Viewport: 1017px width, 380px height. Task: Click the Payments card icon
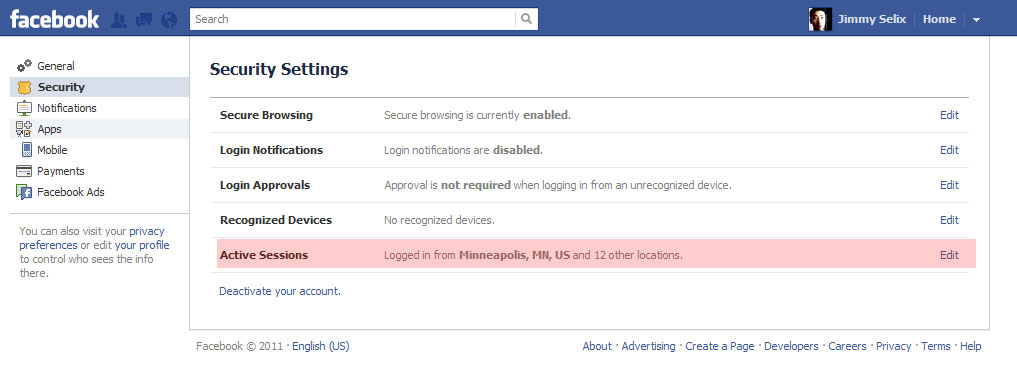click(25, 171)
